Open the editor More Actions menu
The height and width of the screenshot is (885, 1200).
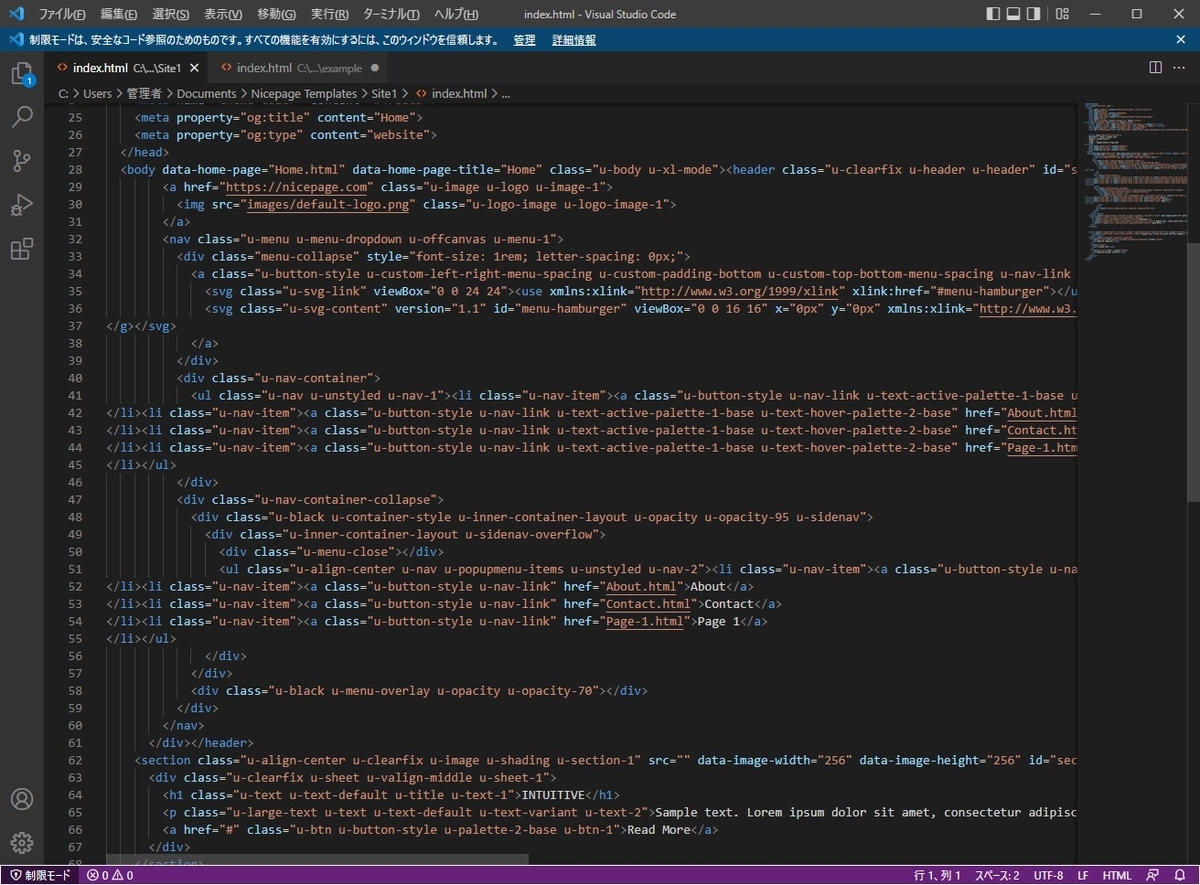[x=1180, y=68]
